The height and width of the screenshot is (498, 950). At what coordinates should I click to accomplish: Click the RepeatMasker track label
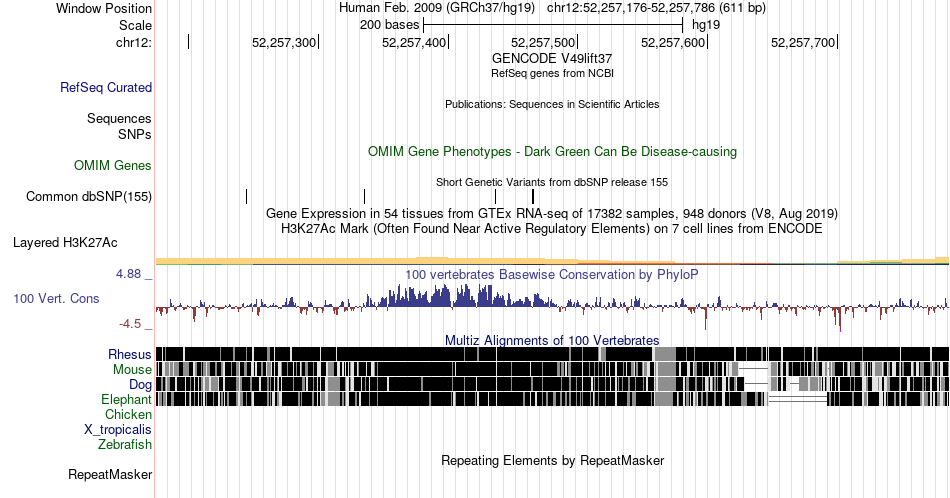click(x=110, y=474)
